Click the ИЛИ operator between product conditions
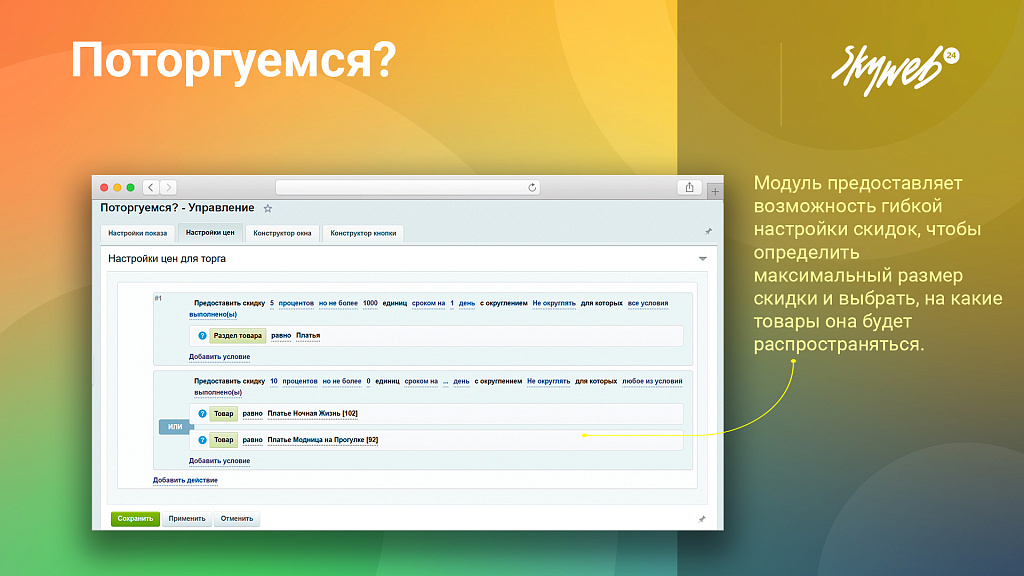Image resolution: width=1024 pixels, height=576 pixels. (173, 426)
